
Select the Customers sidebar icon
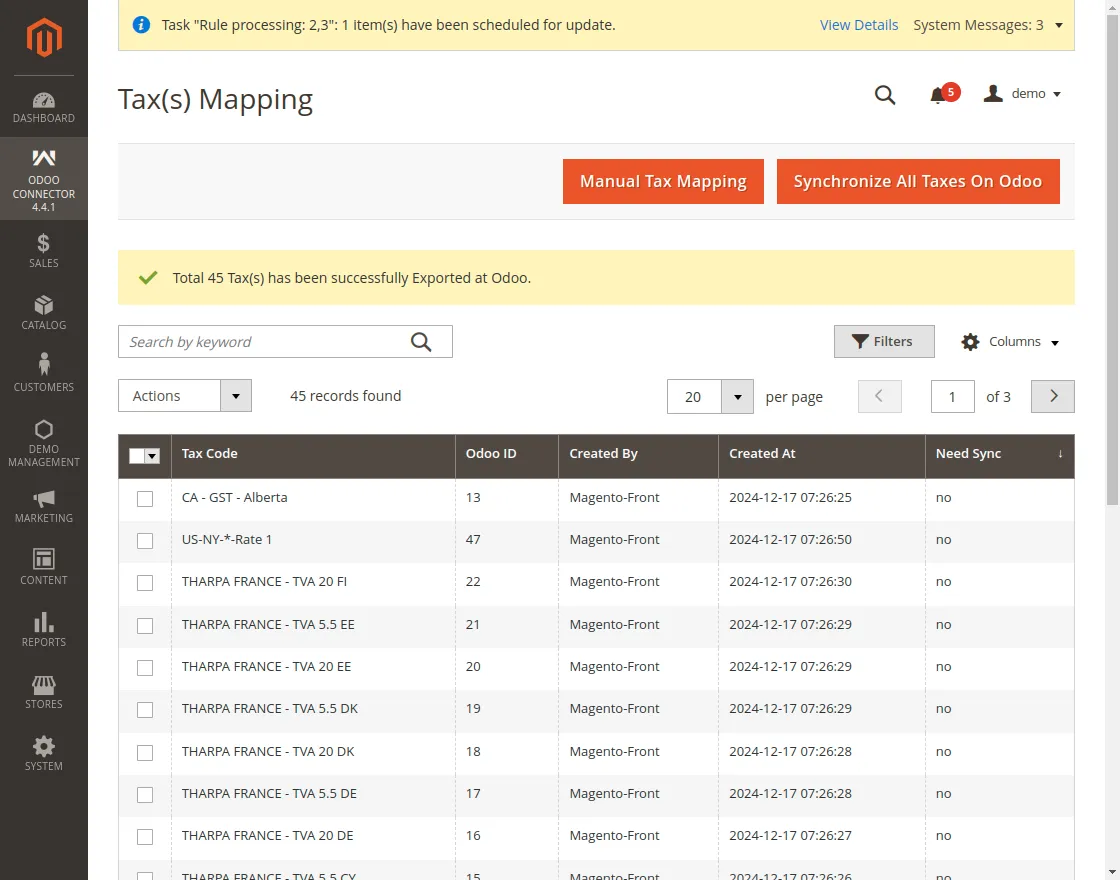pos(43,373)
